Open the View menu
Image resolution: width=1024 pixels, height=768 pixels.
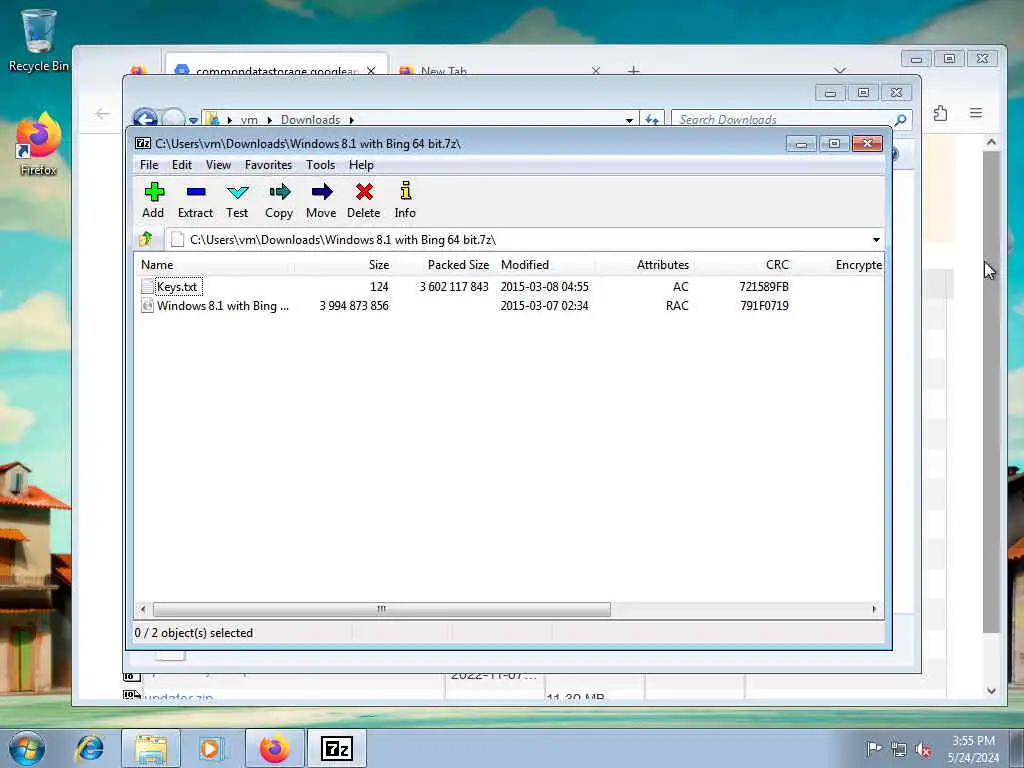click(x=218, y=165)
